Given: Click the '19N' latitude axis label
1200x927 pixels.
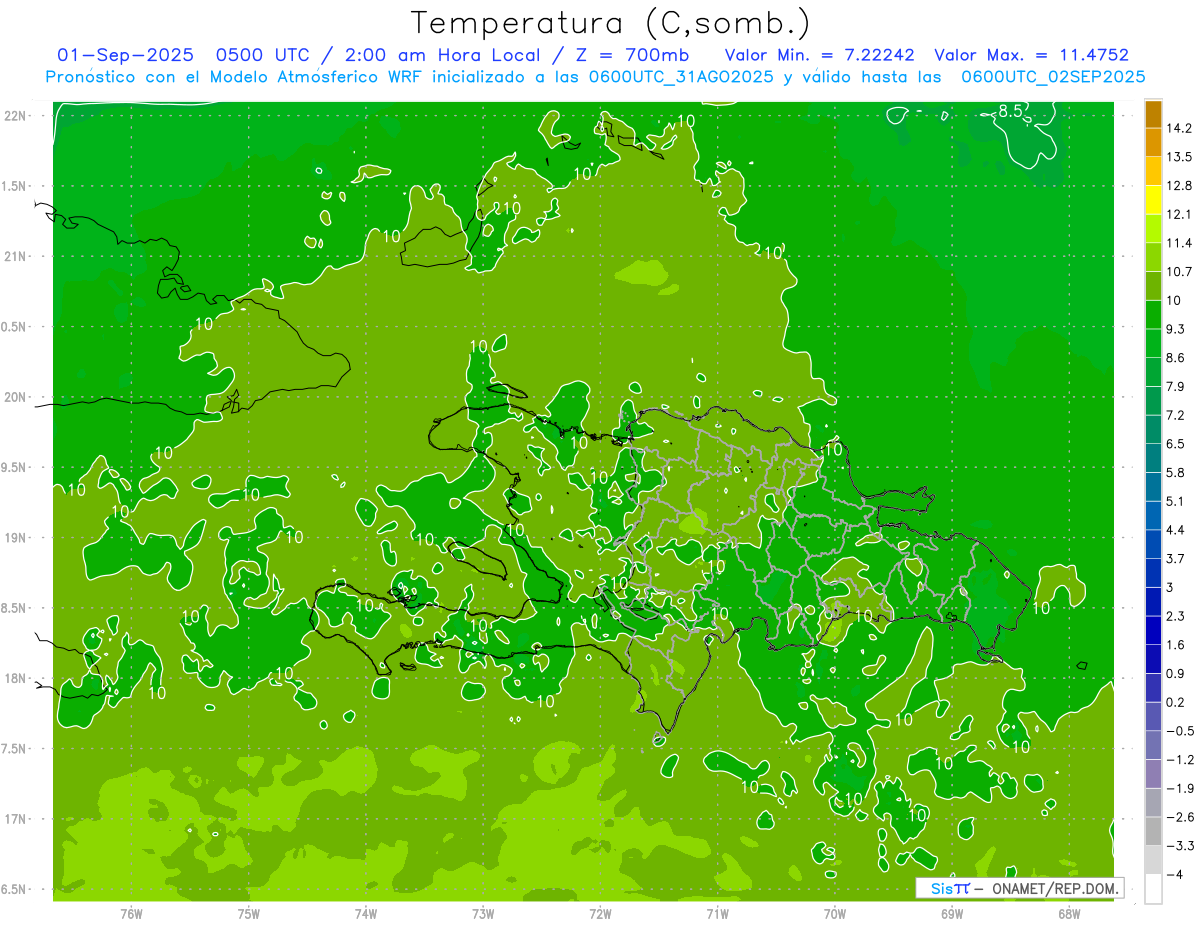Looking at the screenshot, I should click(15, 537).
